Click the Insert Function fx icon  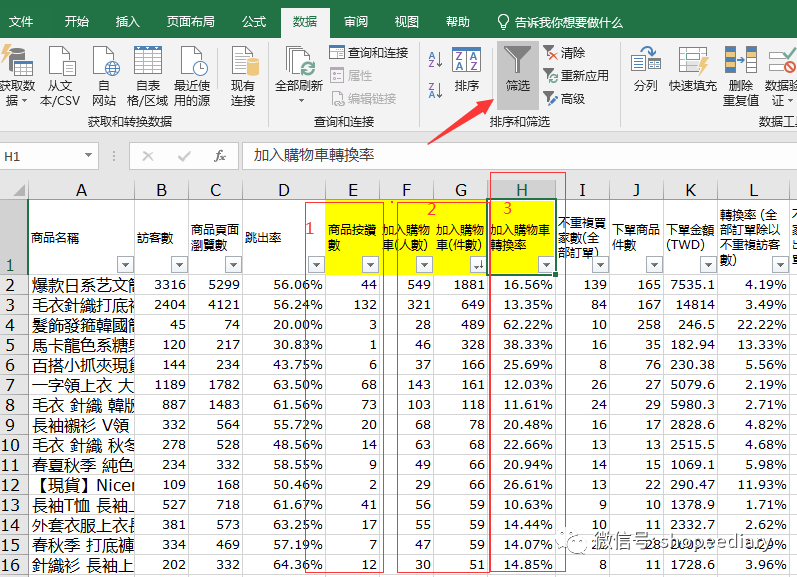point(220,156)
